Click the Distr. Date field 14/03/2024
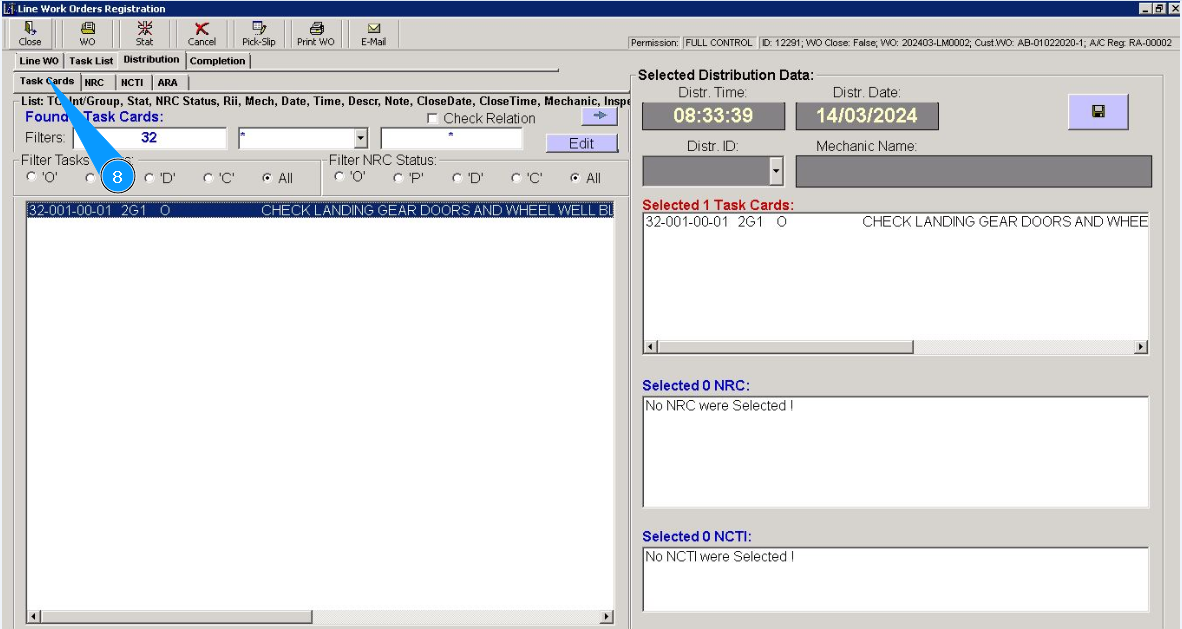This screenshot has width=1182, height=629. [867, 116]
